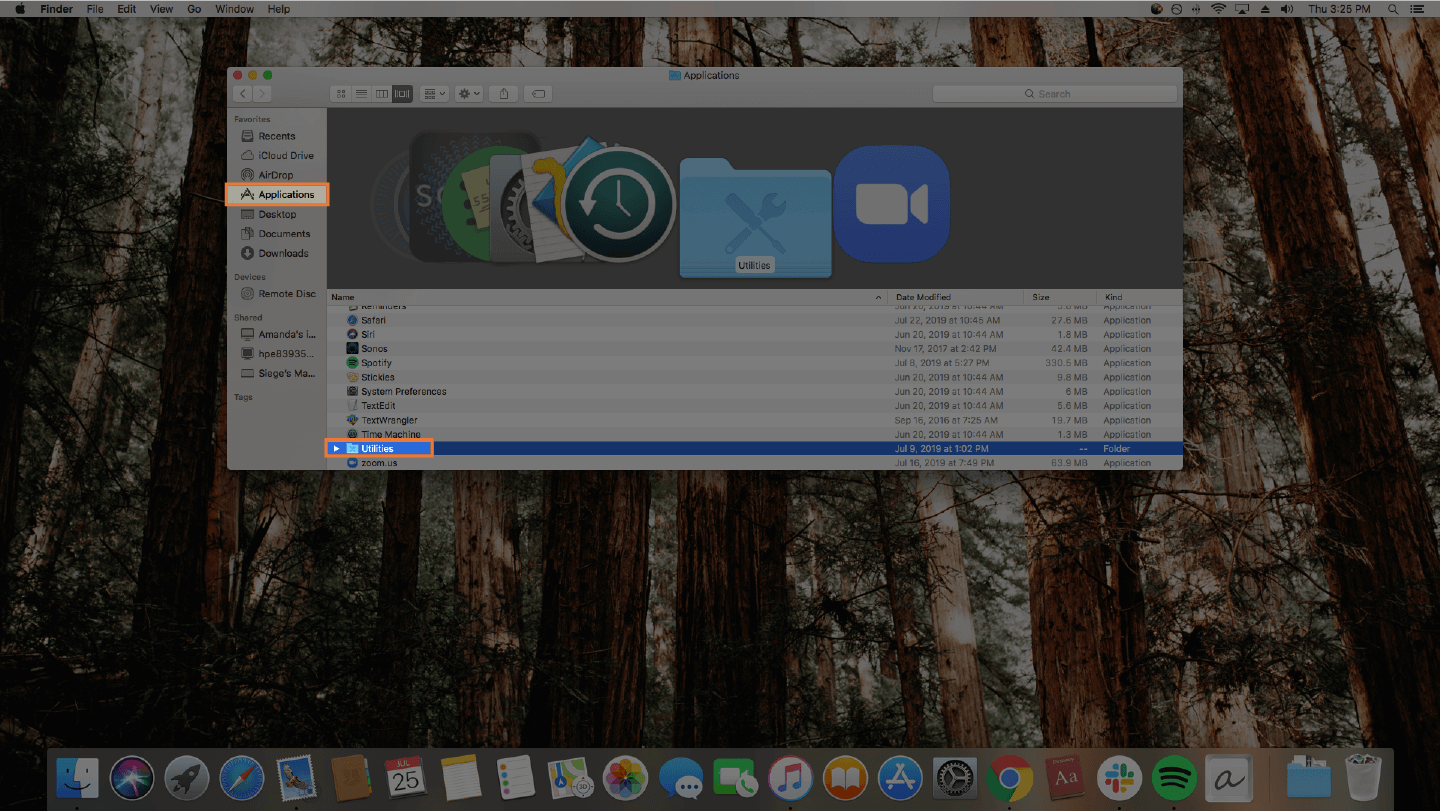The height and width of the screenshot is (811, 1440).
Task: Open the Window menu
Action: point(234,9)
